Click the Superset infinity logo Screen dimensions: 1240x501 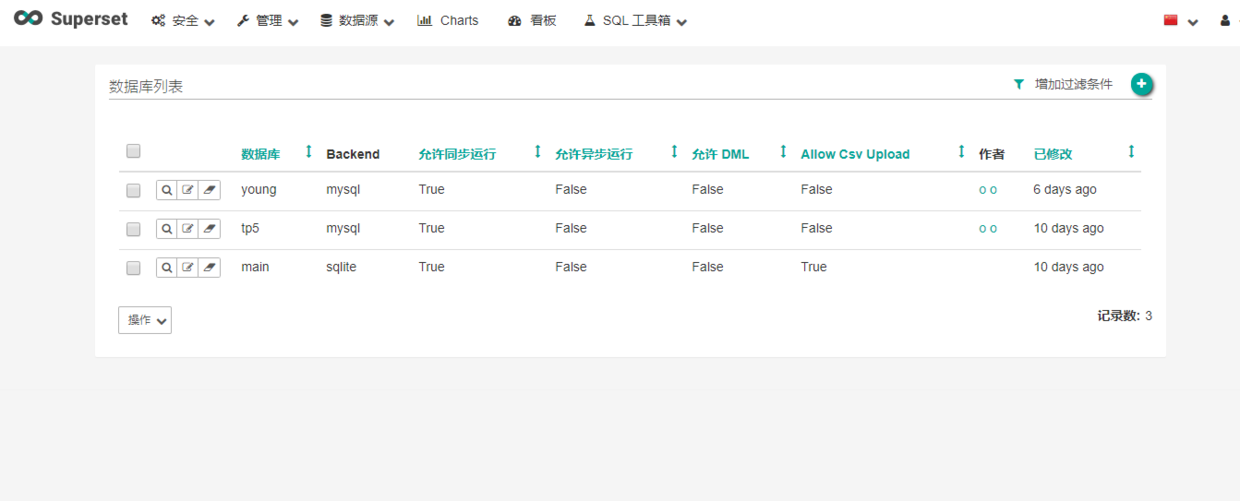click(x=28, y=19)
